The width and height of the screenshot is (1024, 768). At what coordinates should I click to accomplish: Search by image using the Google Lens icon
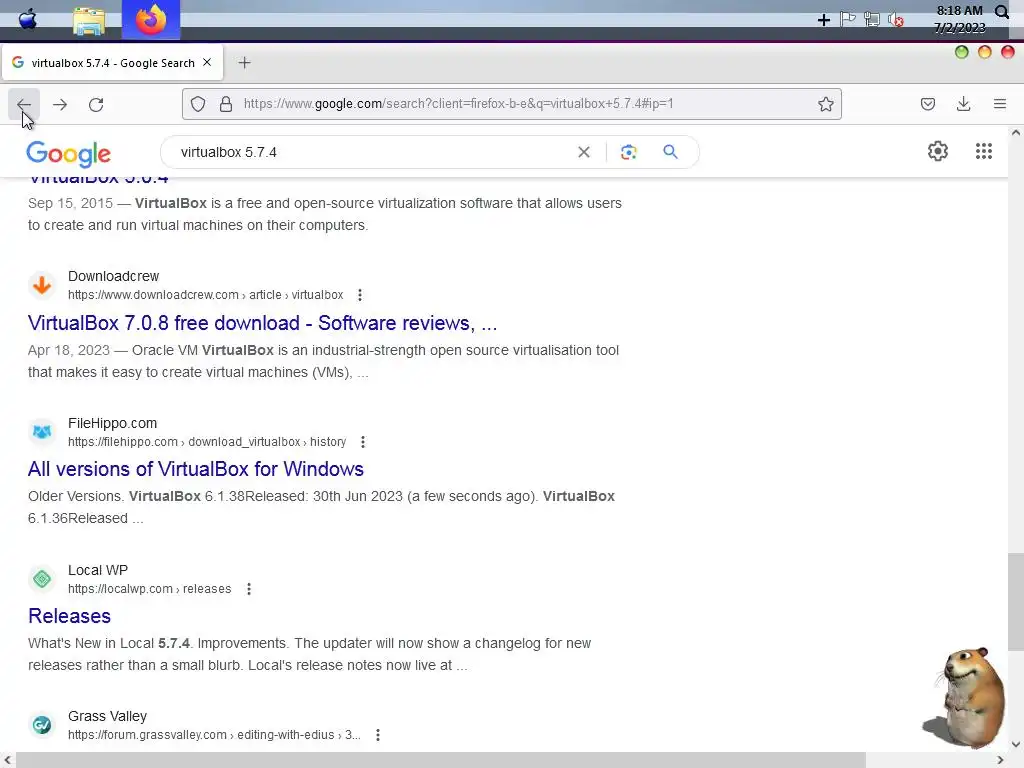click(x=628, y=152)
